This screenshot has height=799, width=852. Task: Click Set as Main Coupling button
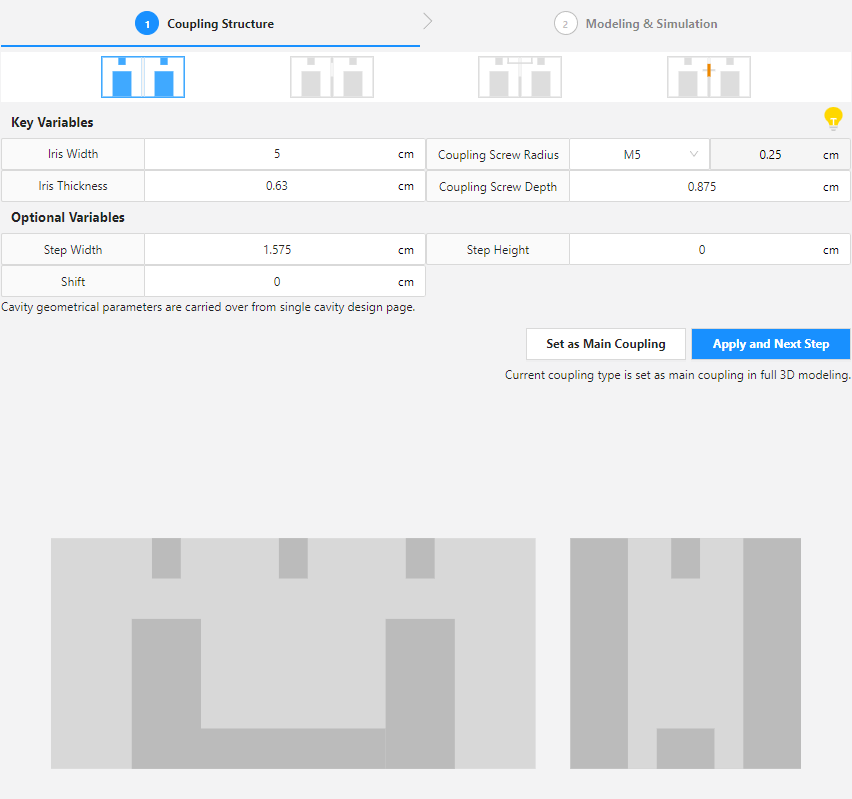point(606,344)
